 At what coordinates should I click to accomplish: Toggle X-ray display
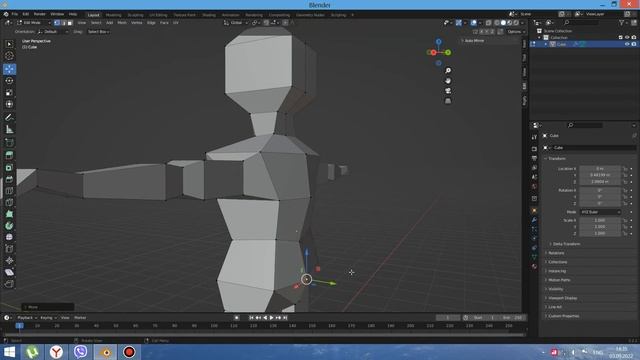[x=488, y=23]
